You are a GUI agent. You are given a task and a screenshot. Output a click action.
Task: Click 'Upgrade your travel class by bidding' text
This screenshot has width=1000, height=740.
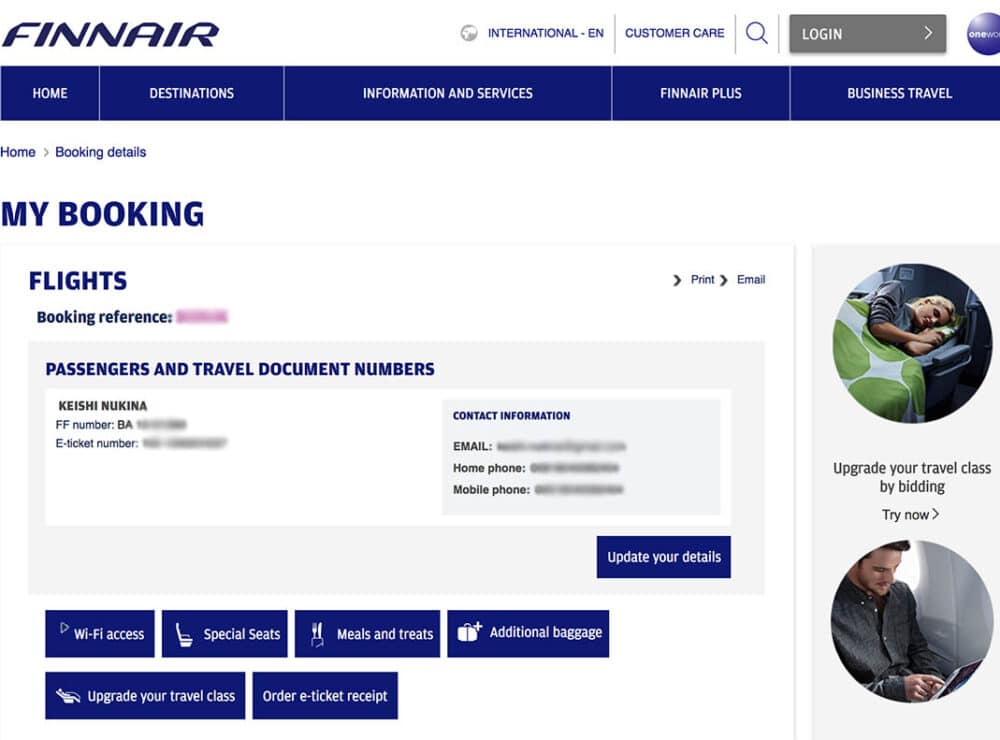tap(912, 477)
